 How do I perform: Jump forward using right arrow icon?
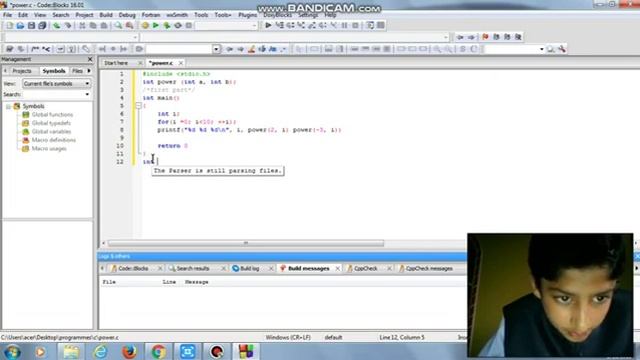[x=471, y=37]
